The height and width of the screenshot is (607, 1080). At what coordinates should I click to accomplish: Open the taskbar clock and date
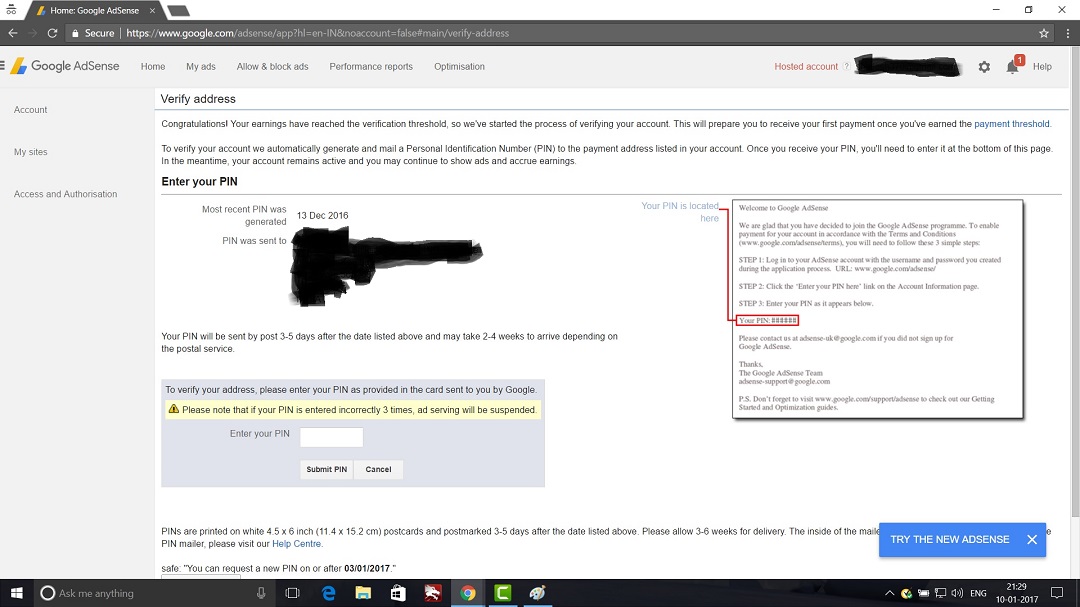(1017, 593)
